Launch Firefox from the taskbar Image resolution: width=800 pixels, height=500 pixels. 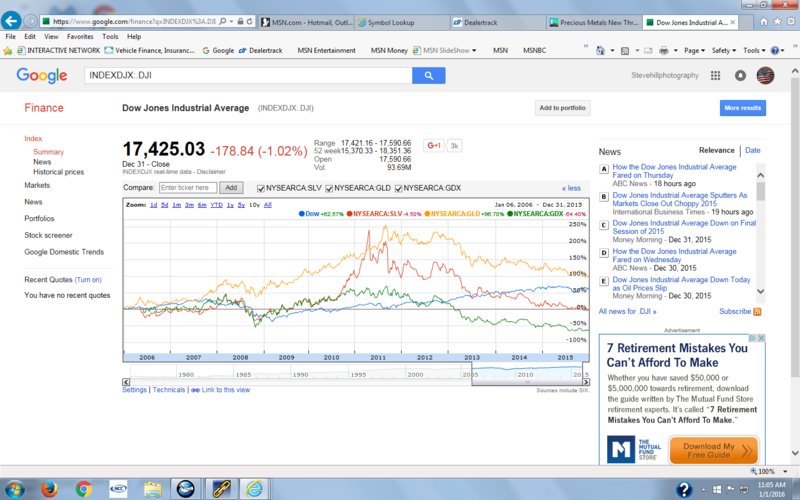pos(49,489)
